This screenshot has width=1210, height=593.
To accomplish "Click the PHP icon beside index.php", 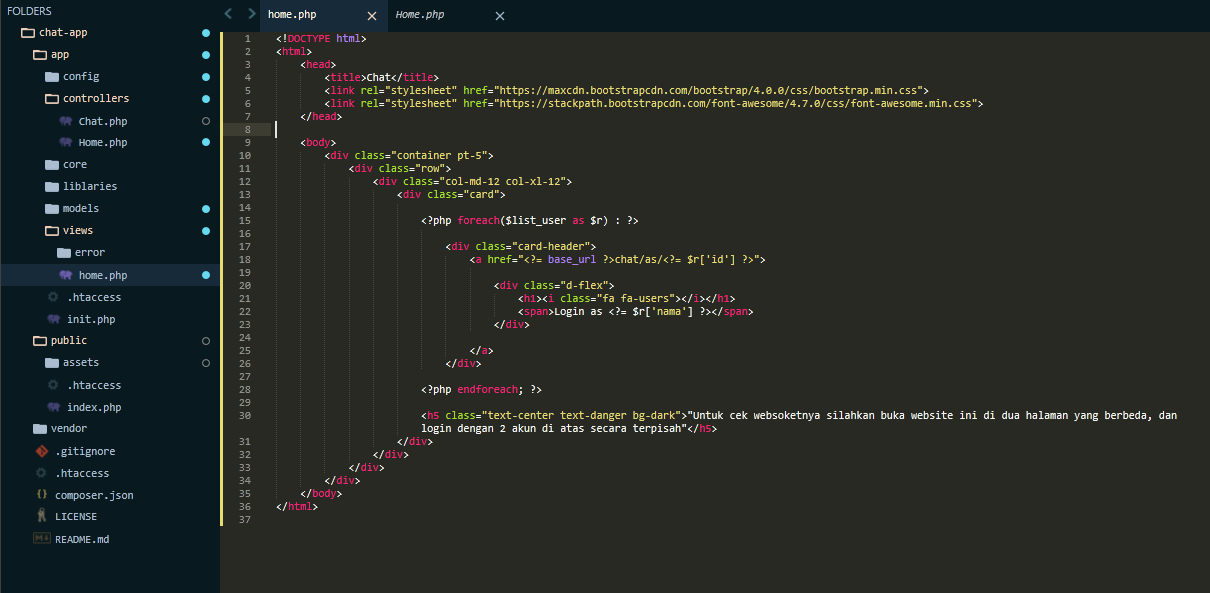I will pos(53,407).
